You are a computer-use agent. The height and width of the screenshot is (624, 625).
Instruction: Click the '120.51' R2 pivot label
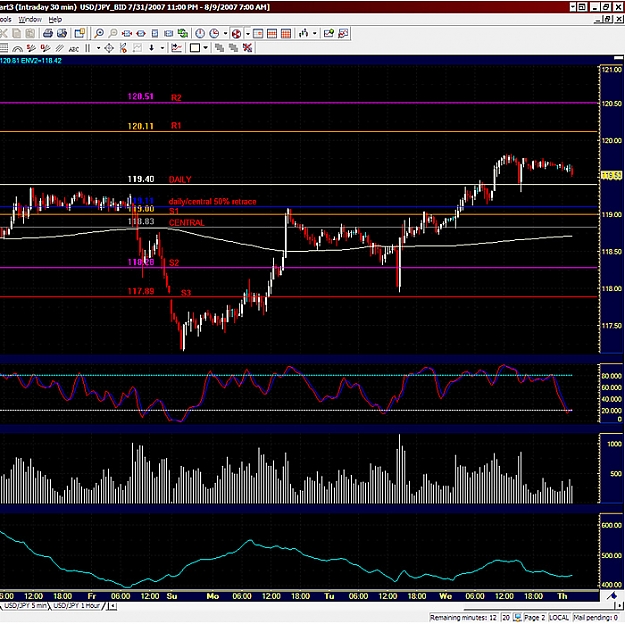coord(140,96)
